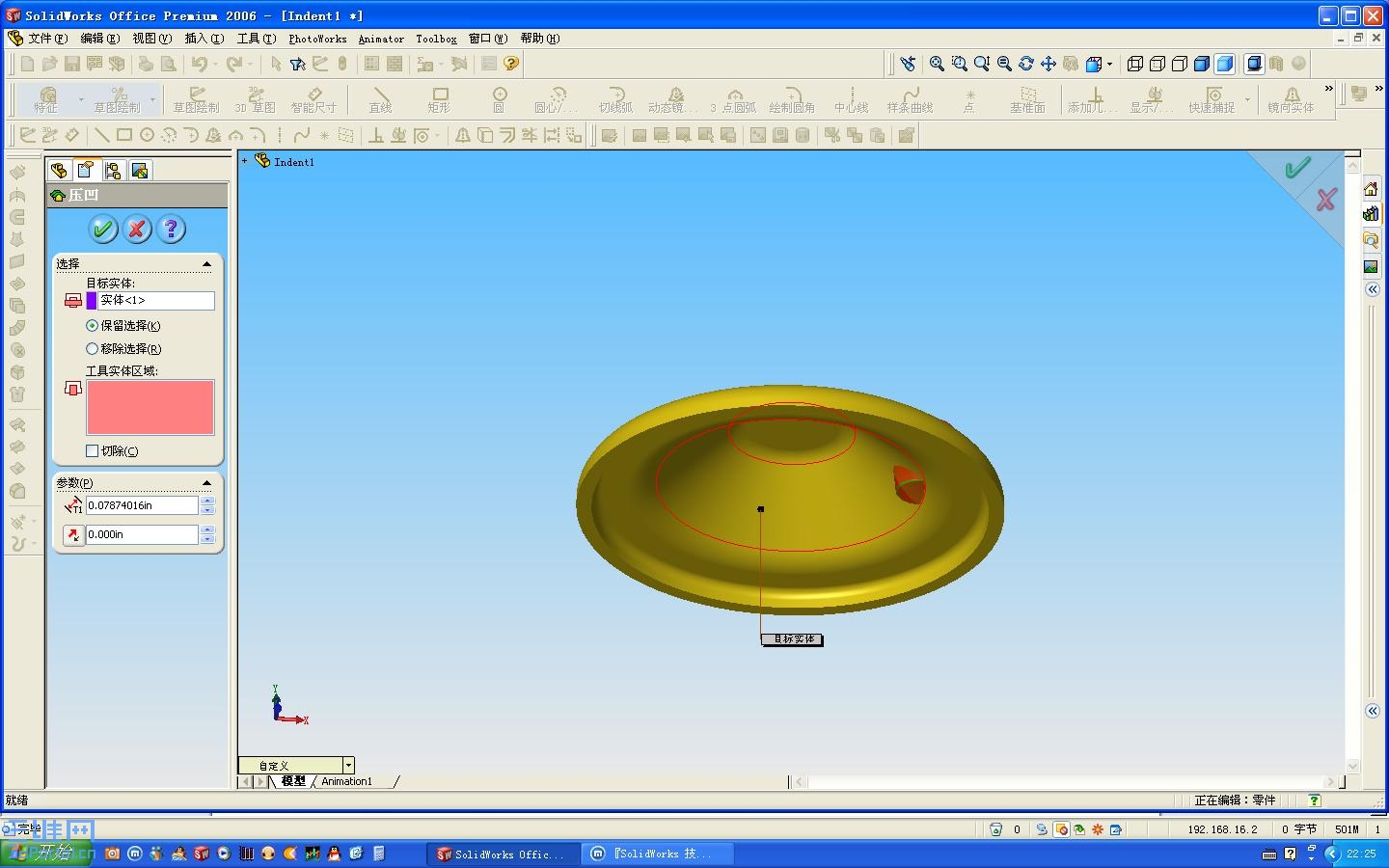Click the Zoom to Fit icon
Image resolution: width=1389 pixels, height=868 pixels.
point(937,64)
